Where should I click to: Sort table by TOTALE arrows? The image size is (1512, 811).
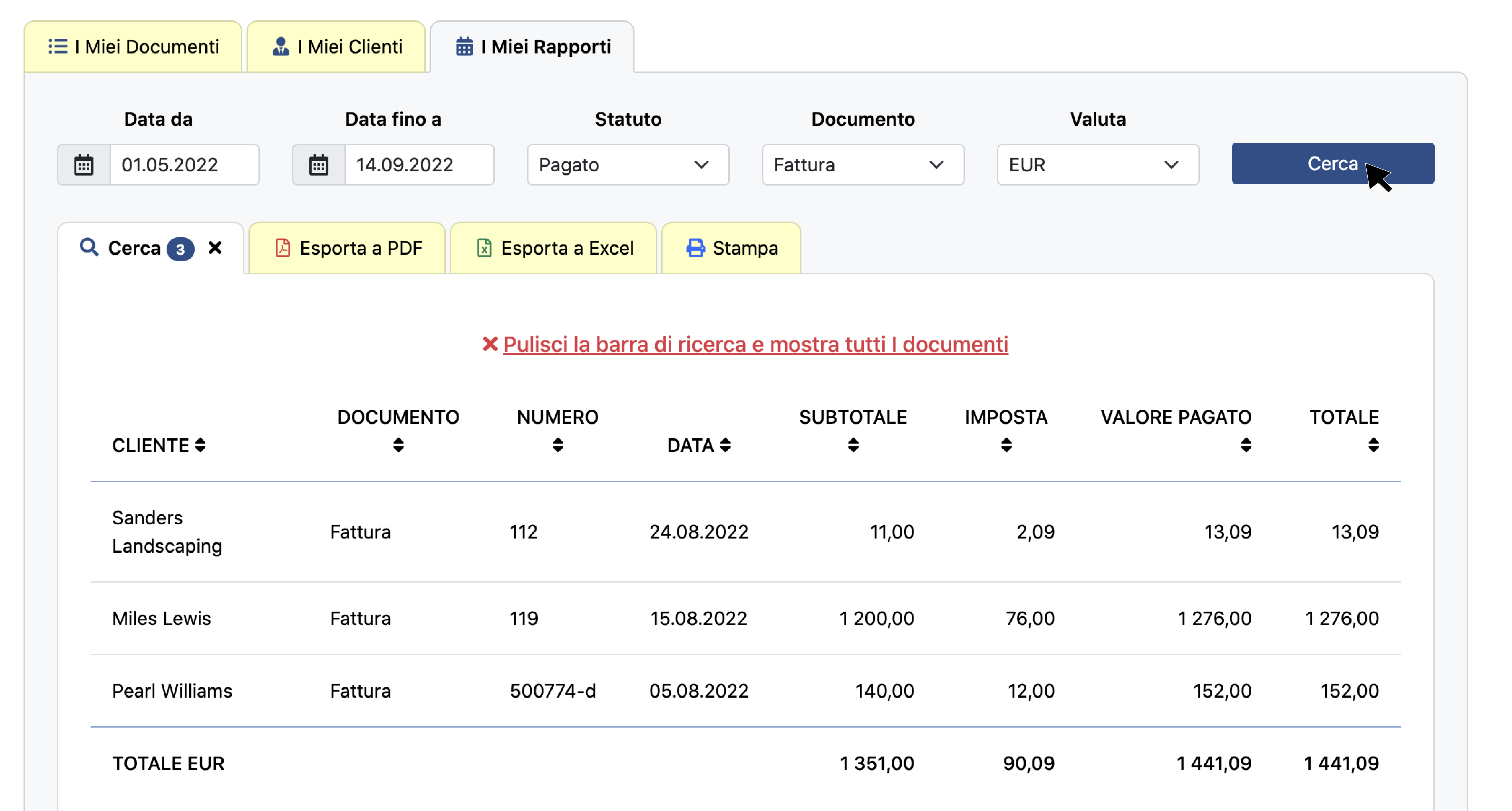(x=1373, y=445)
